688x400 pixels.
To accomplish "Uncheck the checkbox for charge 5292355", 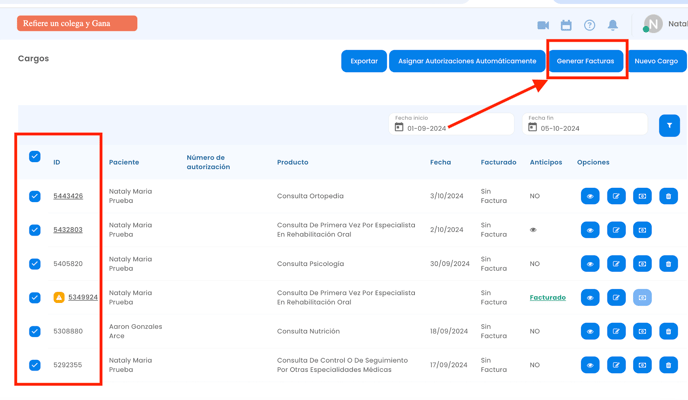I will pyautogui.click(x=35, y=365).
